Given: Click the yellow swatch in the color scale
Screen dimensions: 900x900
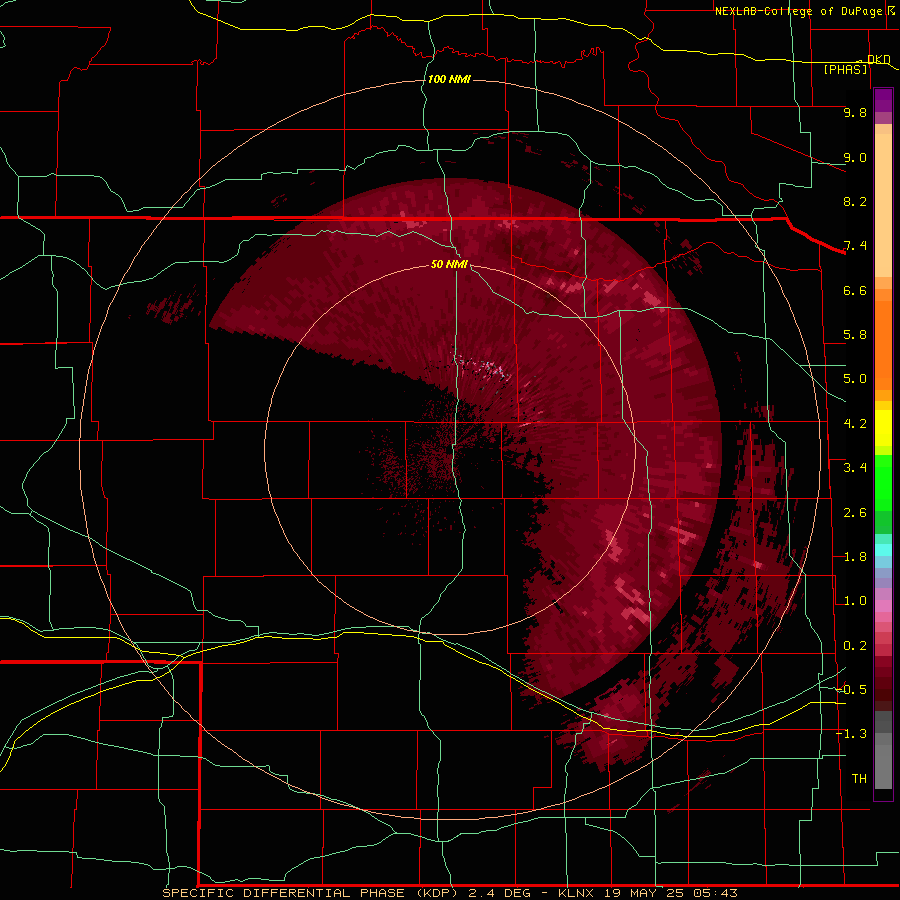Looking at the screenshot, I should pos(883,428).
